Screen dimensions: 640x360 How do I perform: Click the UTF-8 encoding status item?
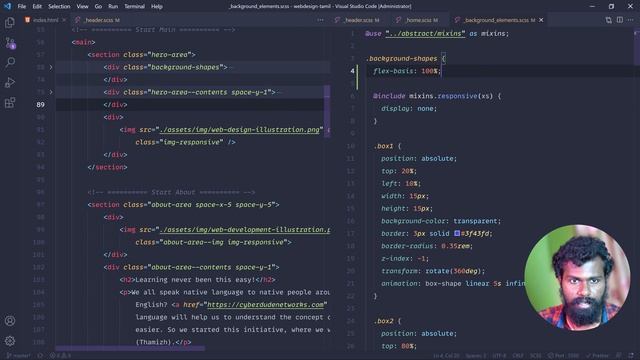point(499,356)
